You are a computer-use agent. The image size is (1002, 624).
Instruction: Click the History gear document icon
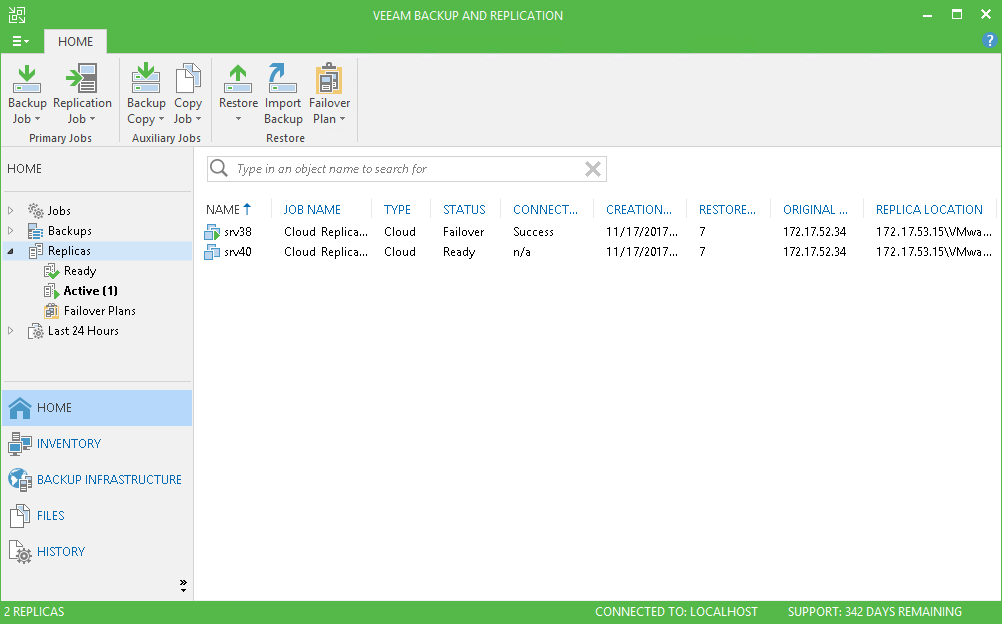pos(20,552)
